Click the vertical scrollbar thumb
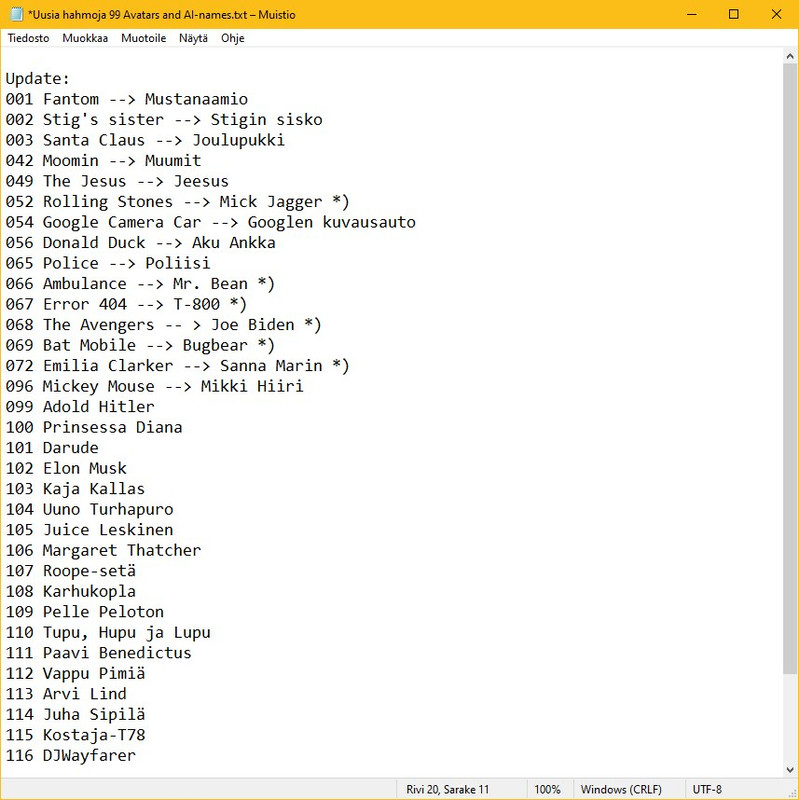 pyautogui.click(x=790, y=370)
